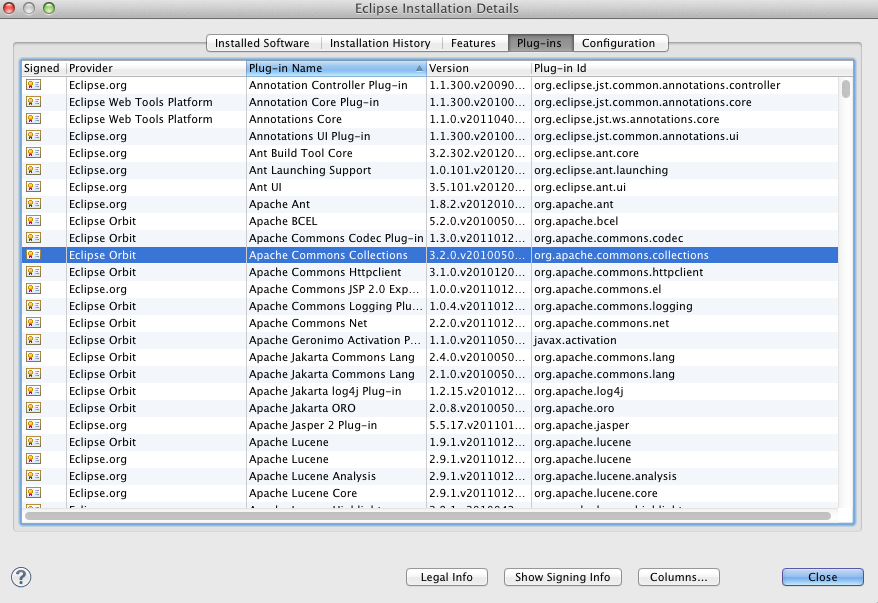Close the dialog with the Close button
This screenshot has width=878, height=603.
(x=823, y=577)
